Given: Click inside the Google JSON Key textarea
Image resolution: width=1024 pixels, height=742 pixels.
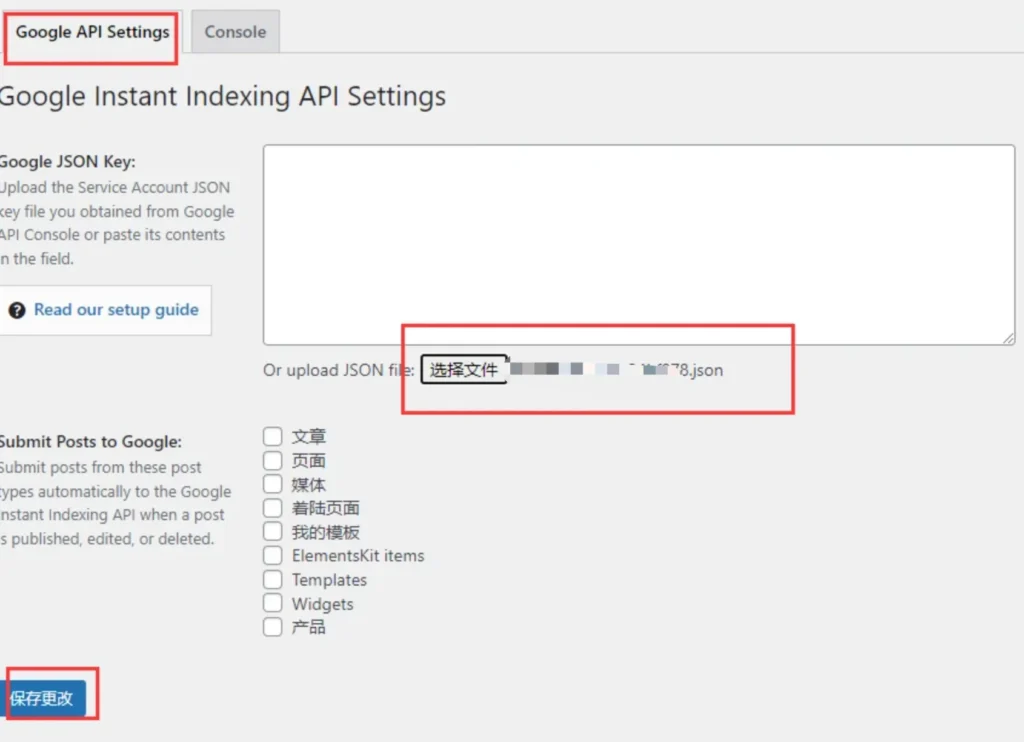Looking at the screenshot, I should click(638, 244).
